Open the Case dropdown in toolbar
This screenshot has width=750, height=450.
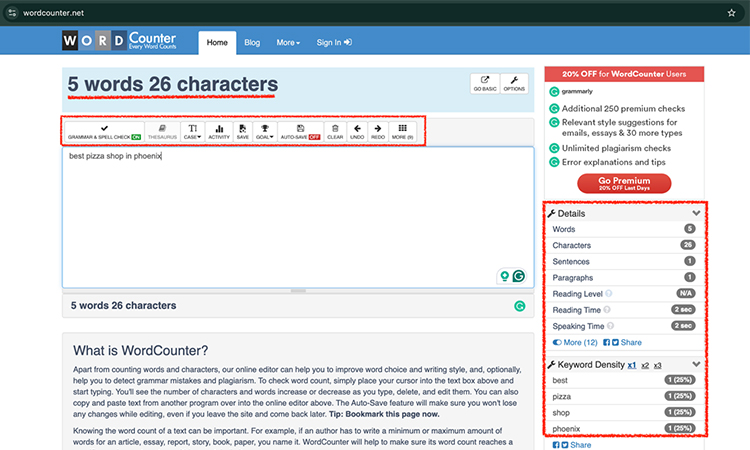point(191,131)
